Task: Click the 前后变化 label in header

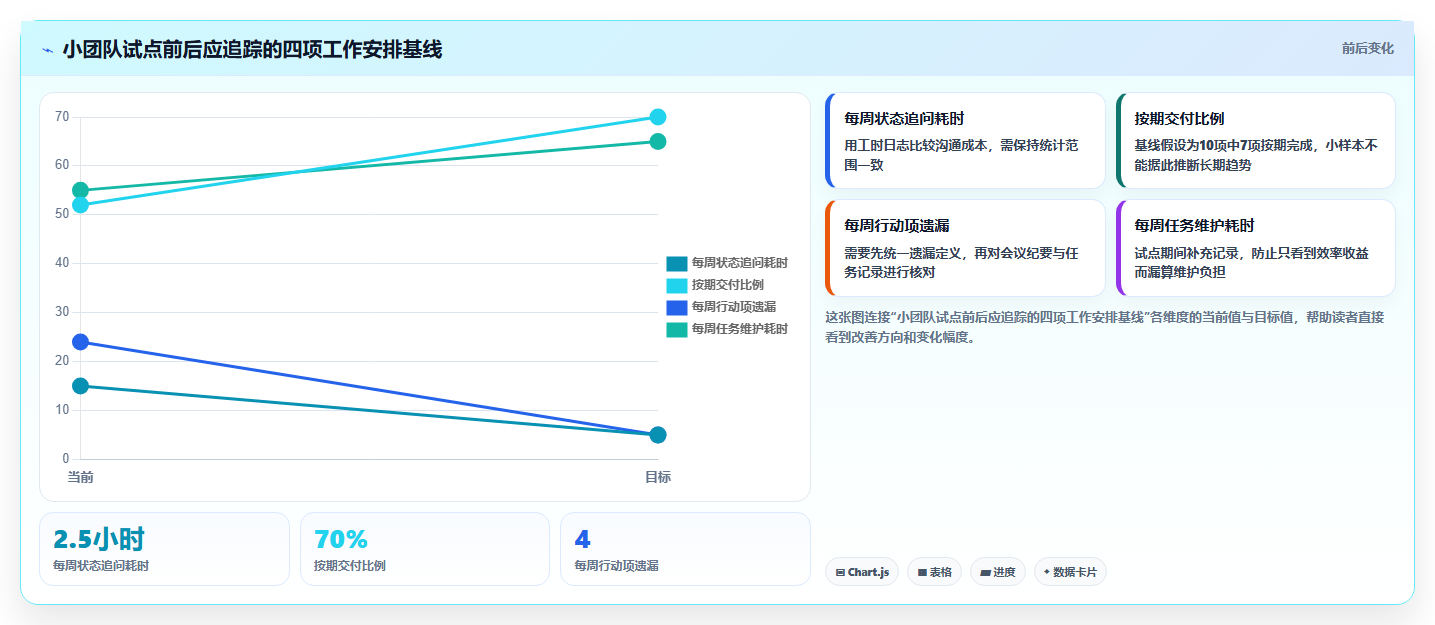Action: point(1367,49)
